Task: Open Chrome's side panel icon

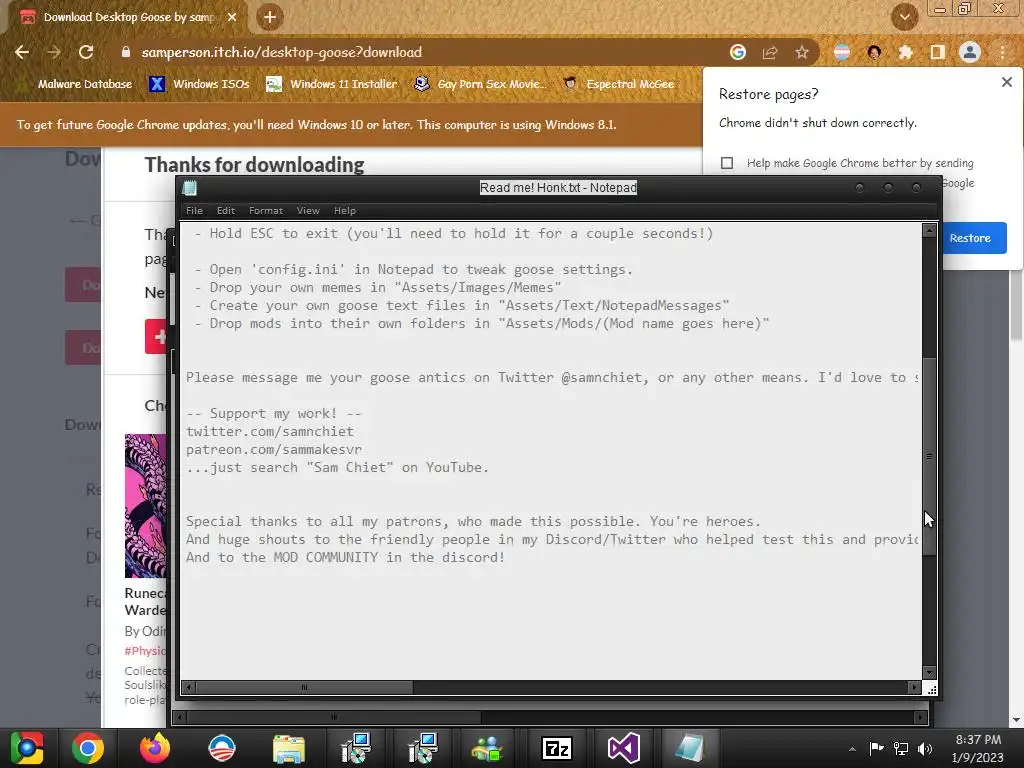Action: [938, 52]
